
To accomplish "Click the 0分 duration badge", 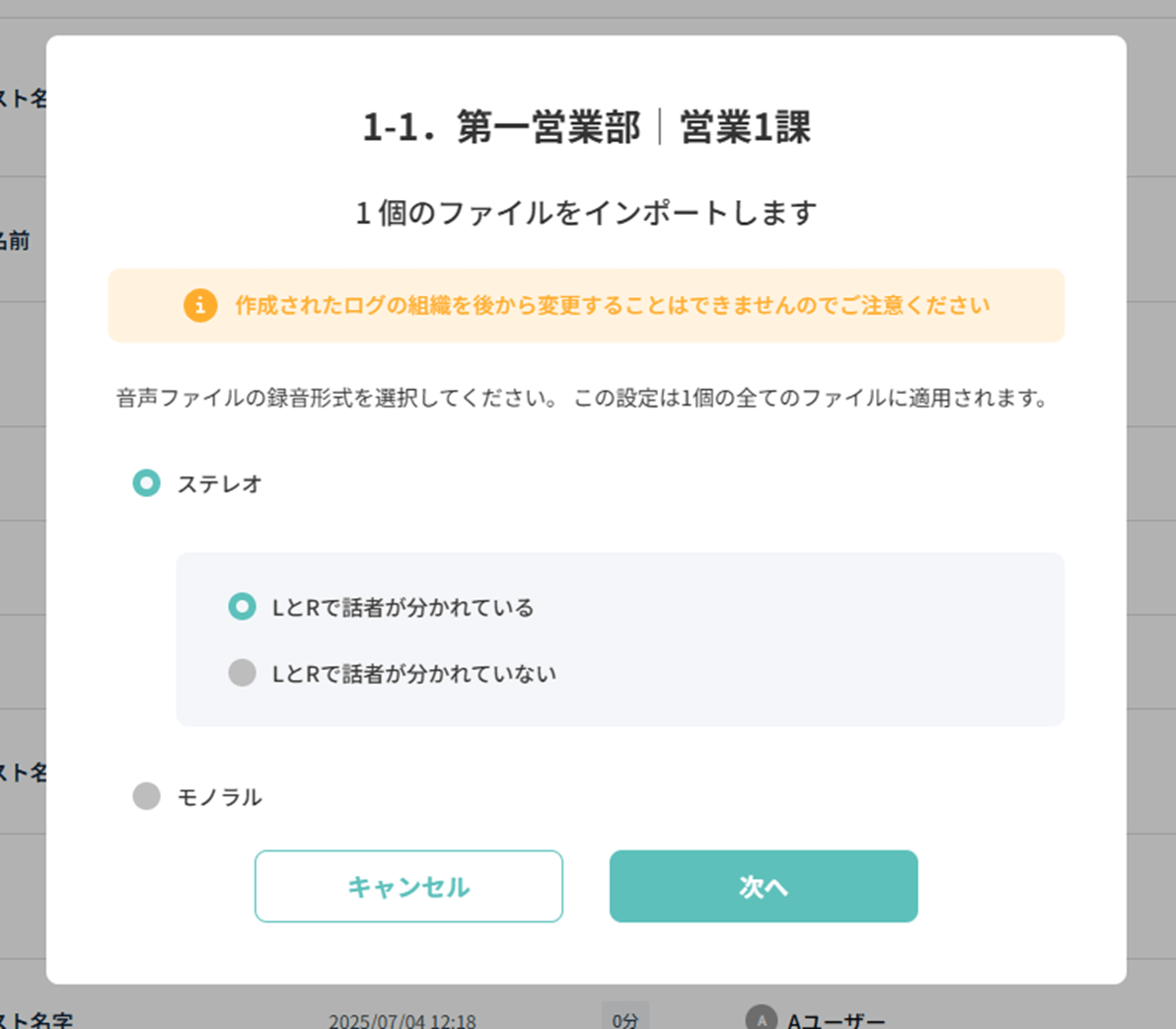I will pos(625,1018).
